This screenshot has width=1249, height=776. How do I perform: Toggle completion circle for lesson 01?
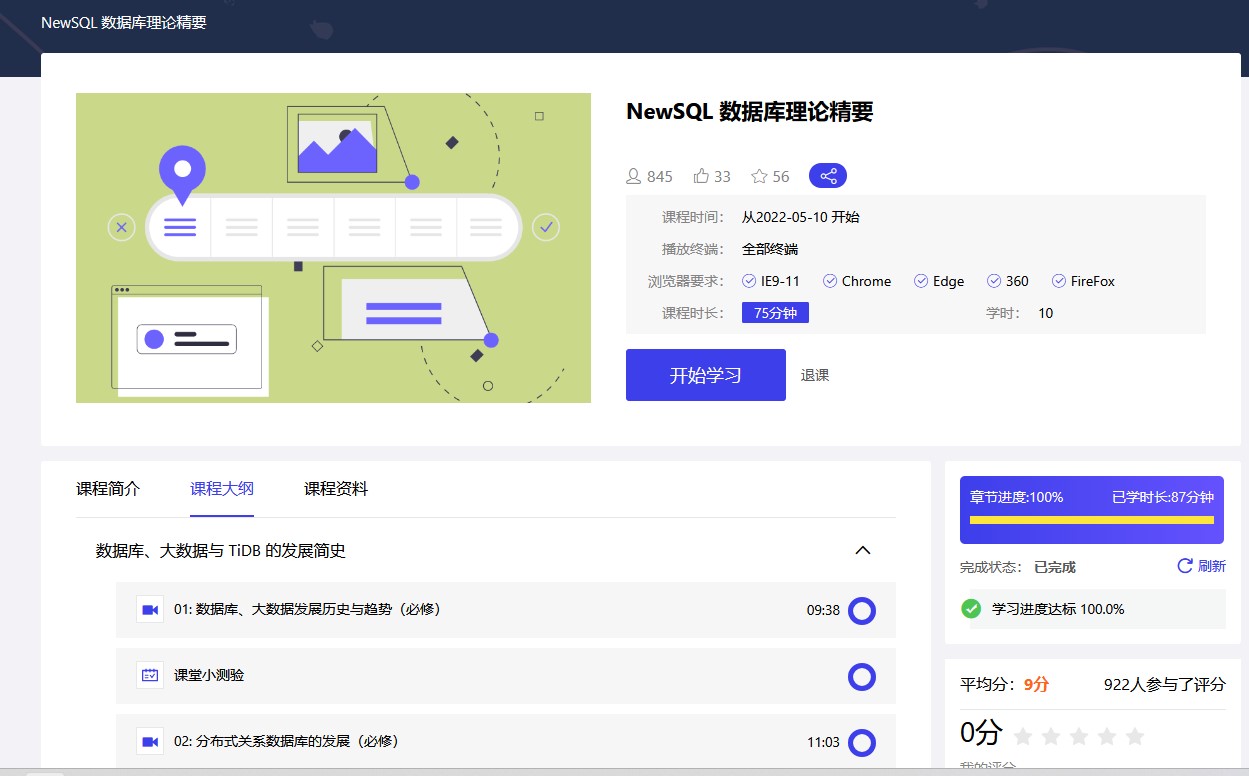coord(861,610)
